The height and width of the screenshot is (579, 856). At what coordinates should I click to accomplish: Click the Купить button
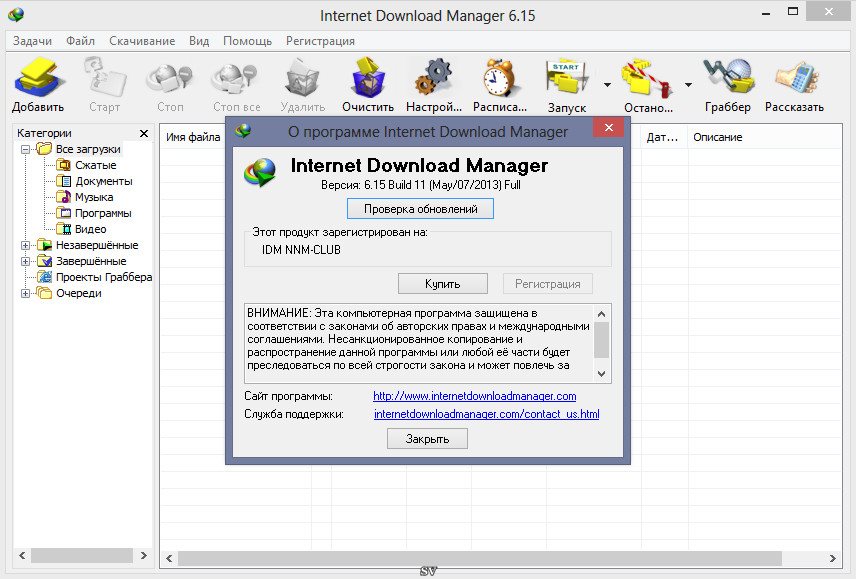(443, 284)
